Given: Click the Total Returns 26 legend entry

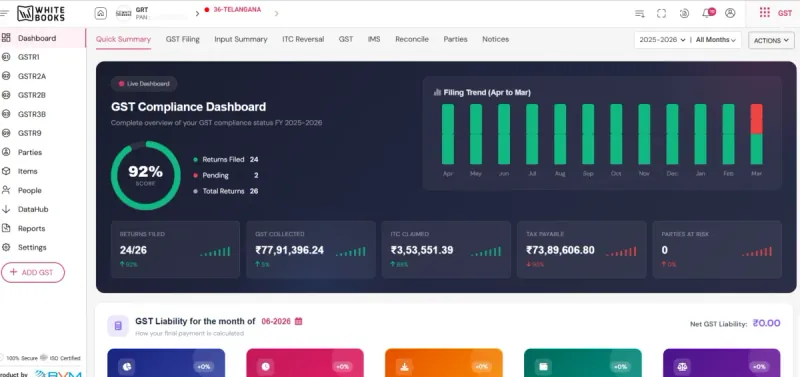Looking at the screenshot, I should (226, 191).
